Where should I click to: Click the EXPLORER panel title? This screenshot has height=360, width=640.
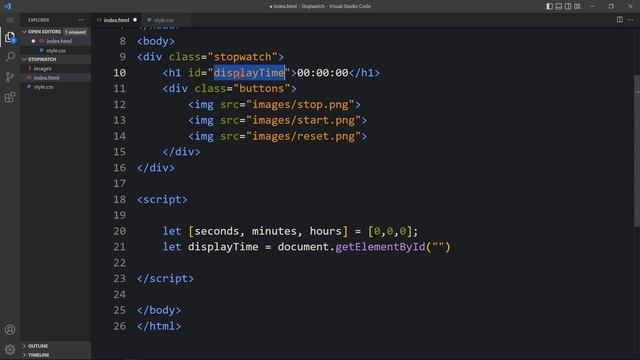pos(39,20)
